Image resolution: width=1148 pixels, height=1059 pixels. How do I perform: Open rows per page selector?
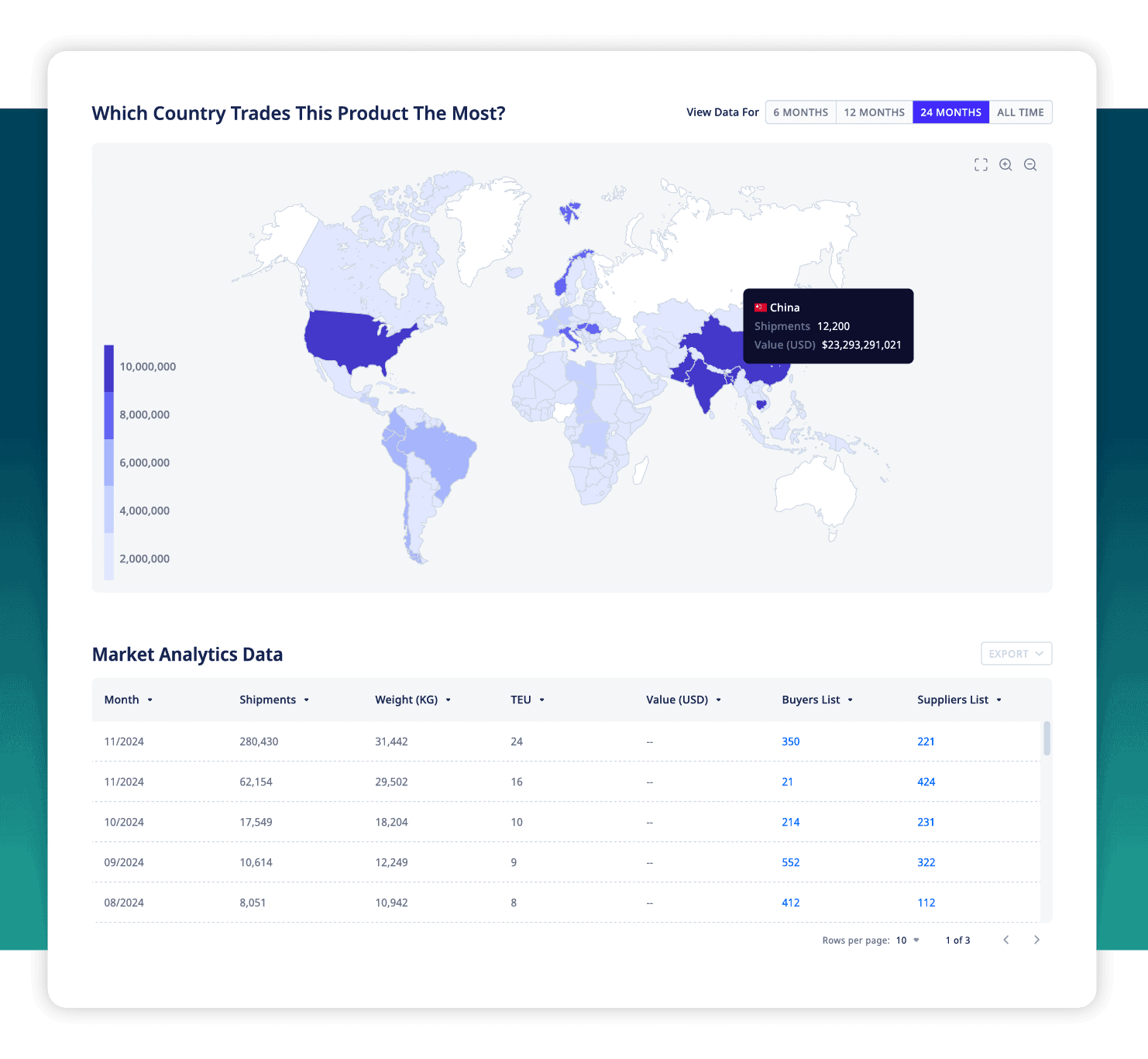point(908,940)
